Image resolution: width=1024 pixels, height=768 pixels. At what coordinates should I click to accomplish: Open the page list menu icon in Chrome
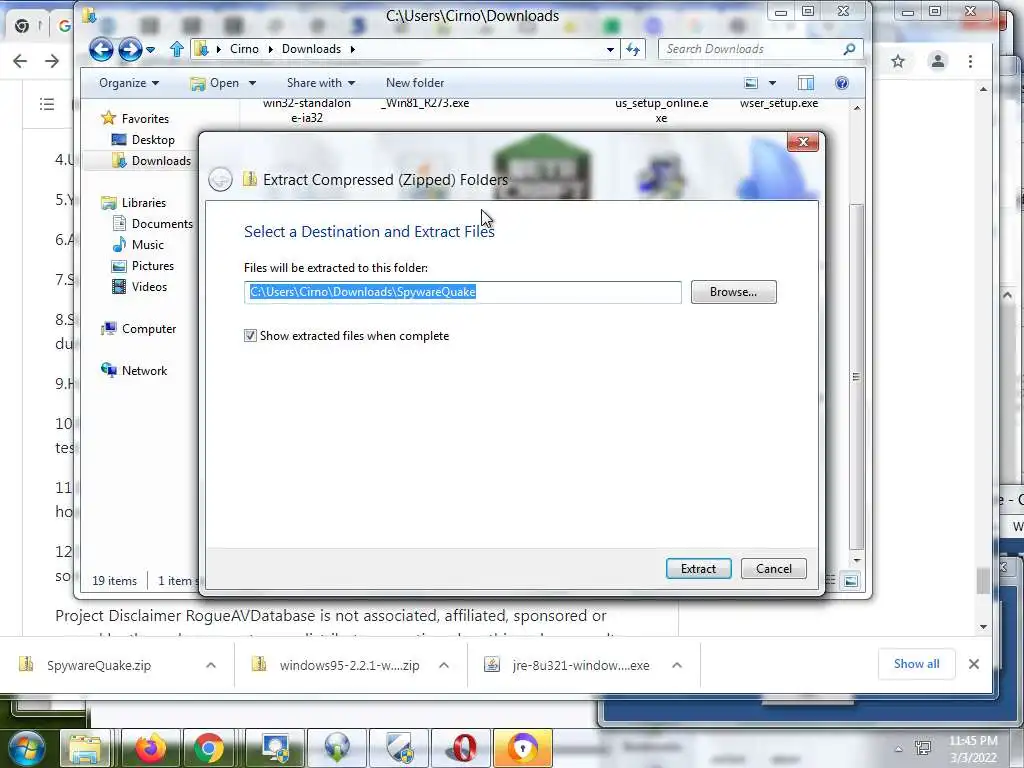(47, 104)
